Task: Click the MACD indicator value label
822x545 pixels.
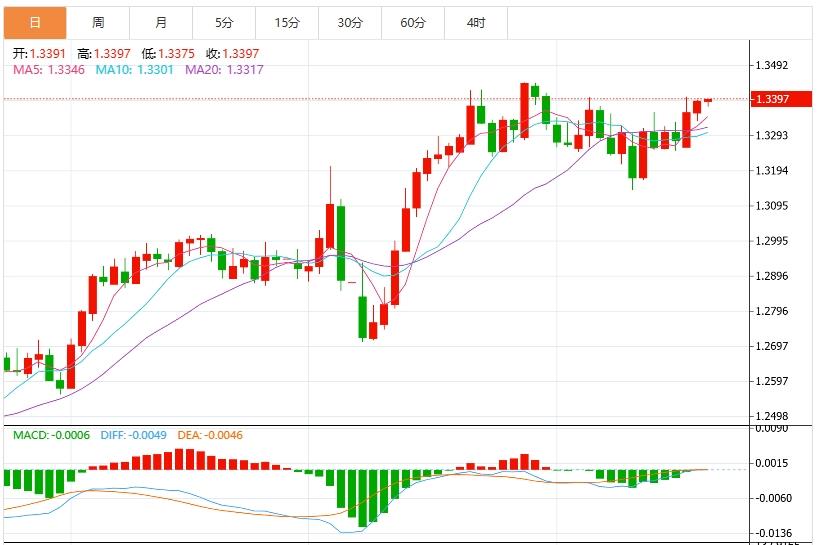Action: coord(51,435)
